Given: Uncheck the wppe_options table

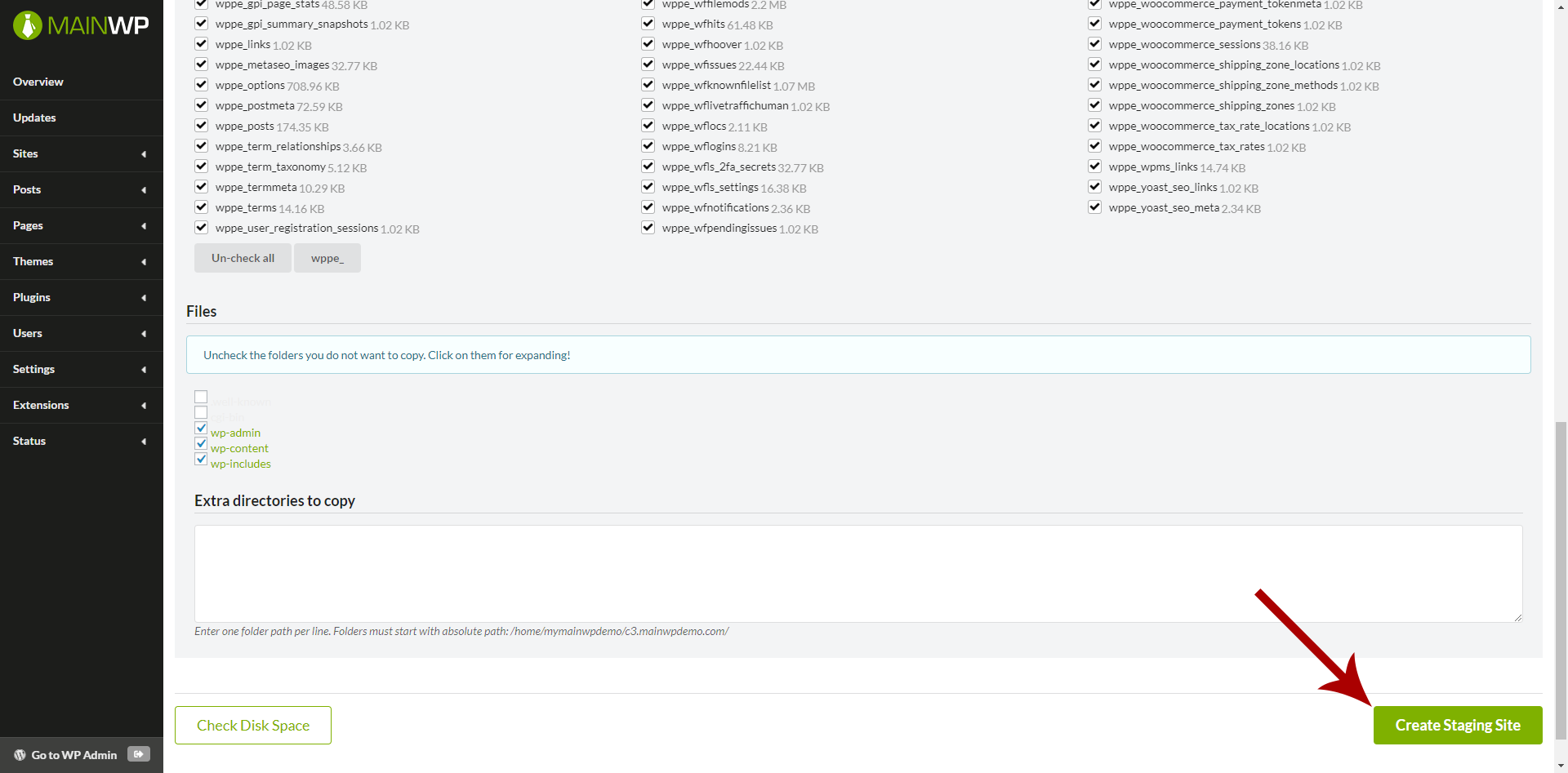Looking at the screenshot, I should (x=201, y=84).
